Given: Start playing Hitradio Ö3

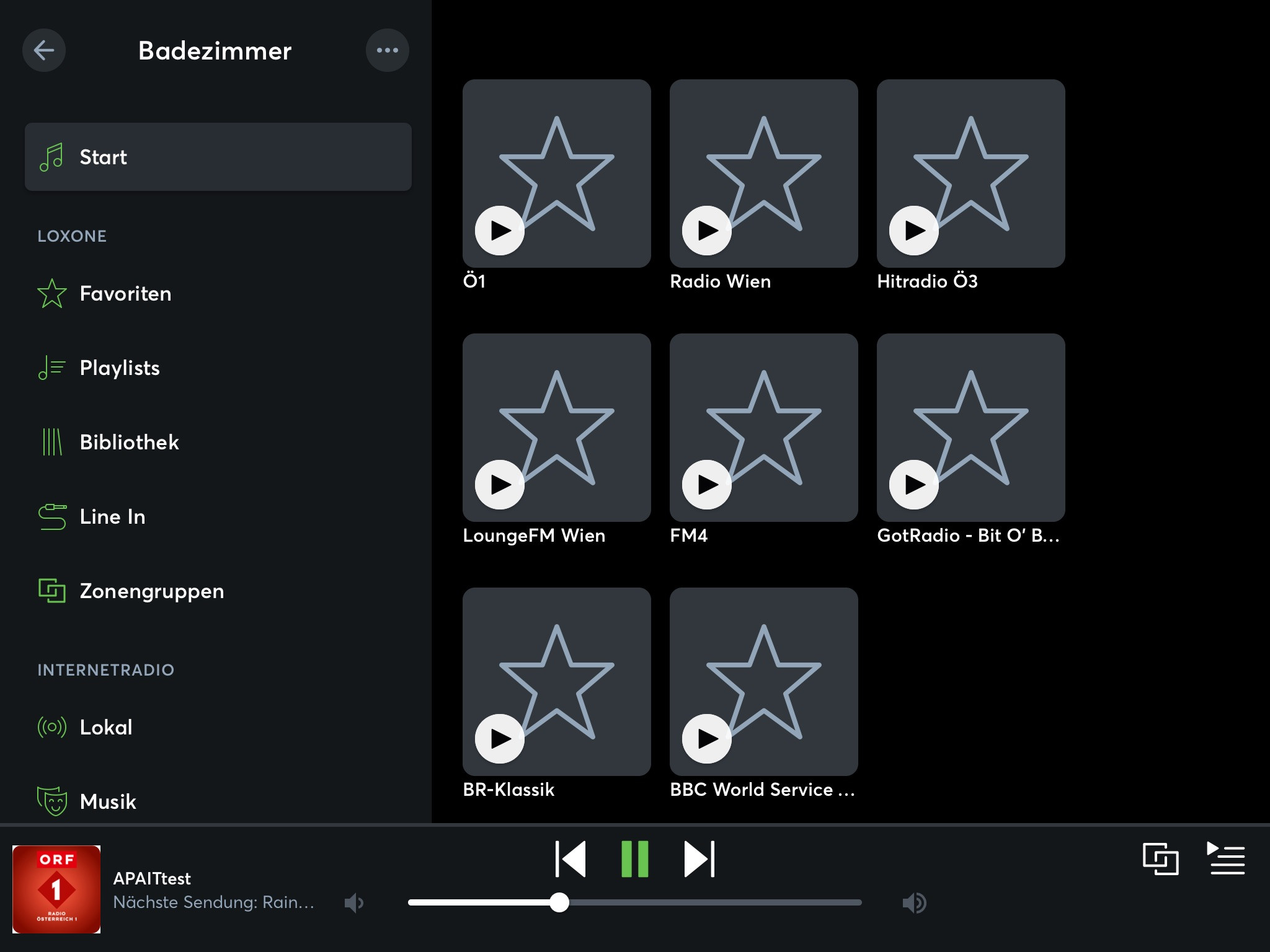Looking at the screenshot, I should coord(914,231).
